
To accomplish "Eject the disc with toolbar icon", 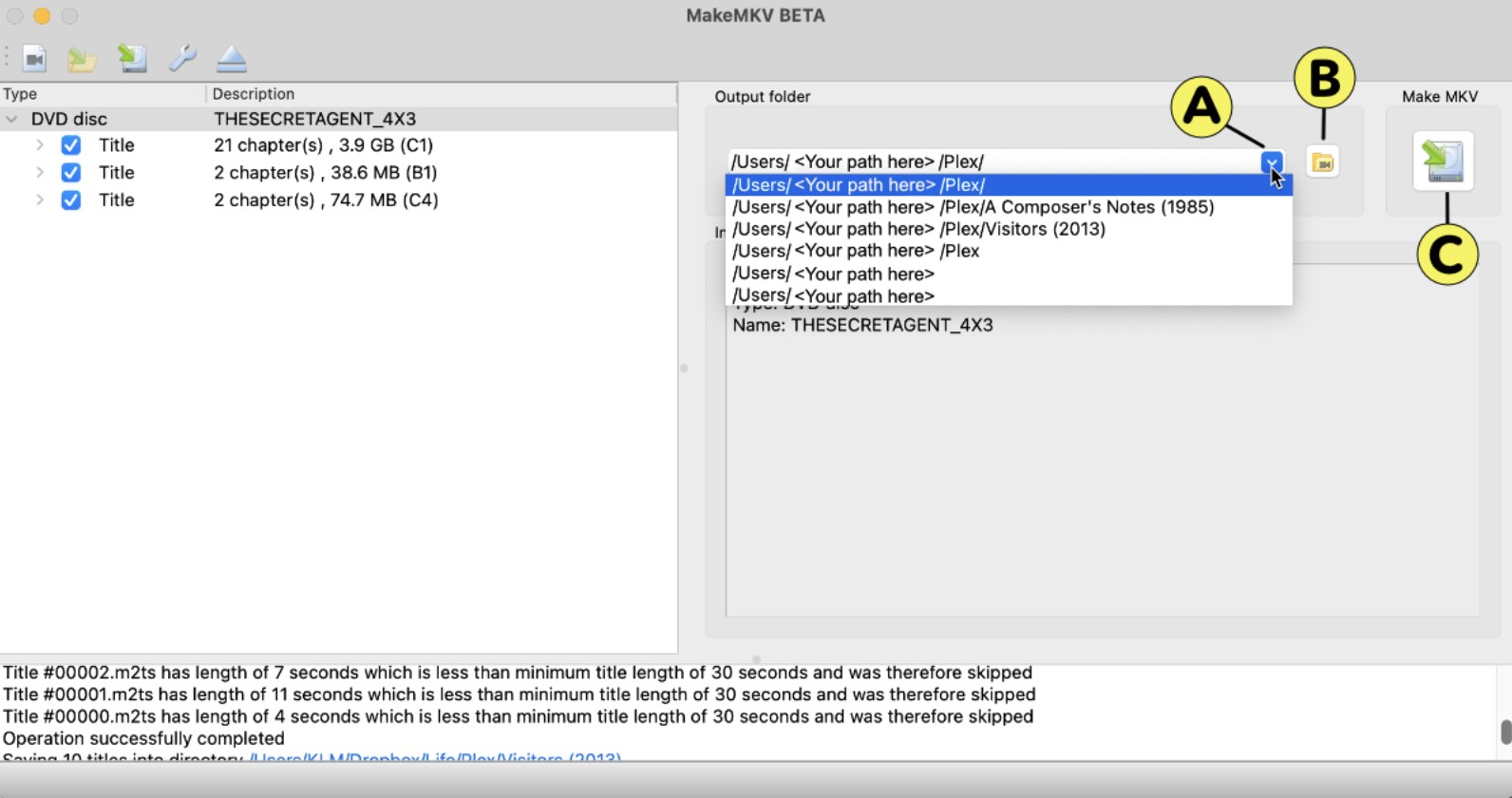I will (x=232, y=59).
